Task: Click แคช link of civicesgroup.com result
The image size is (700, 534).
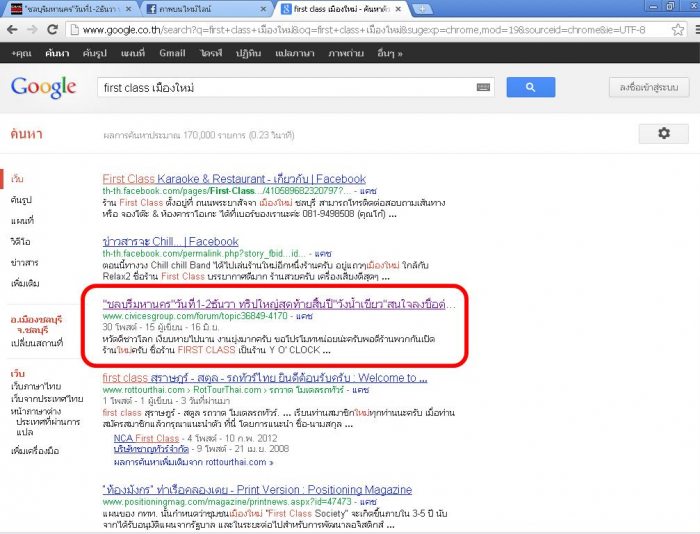Action: (x=304, y=316)
